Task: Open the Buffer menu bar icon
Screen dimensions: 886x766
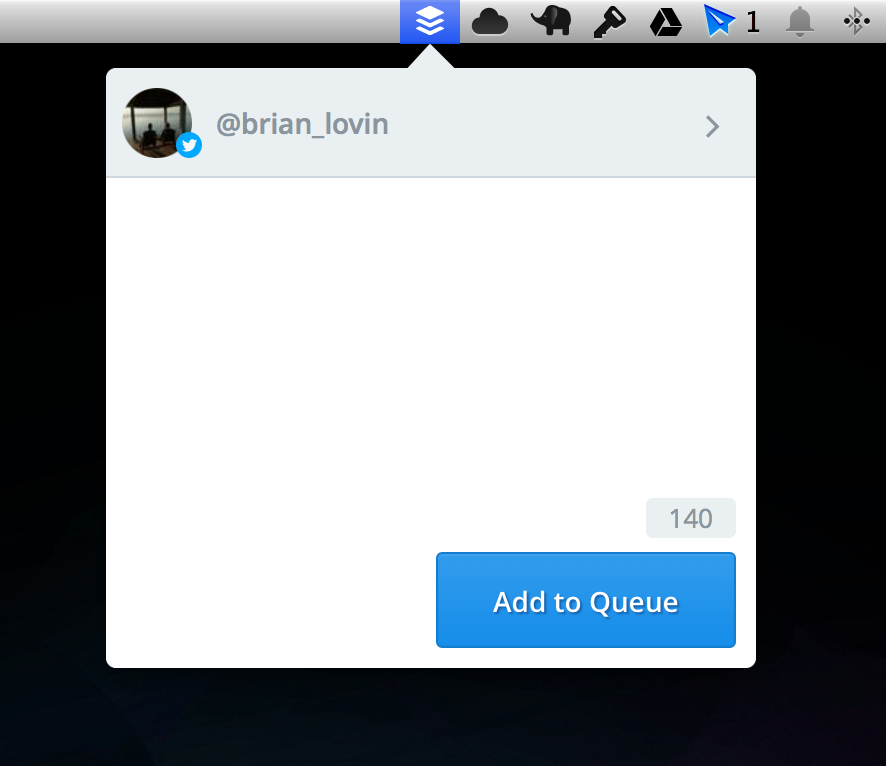Action: (x=430, y=21)
